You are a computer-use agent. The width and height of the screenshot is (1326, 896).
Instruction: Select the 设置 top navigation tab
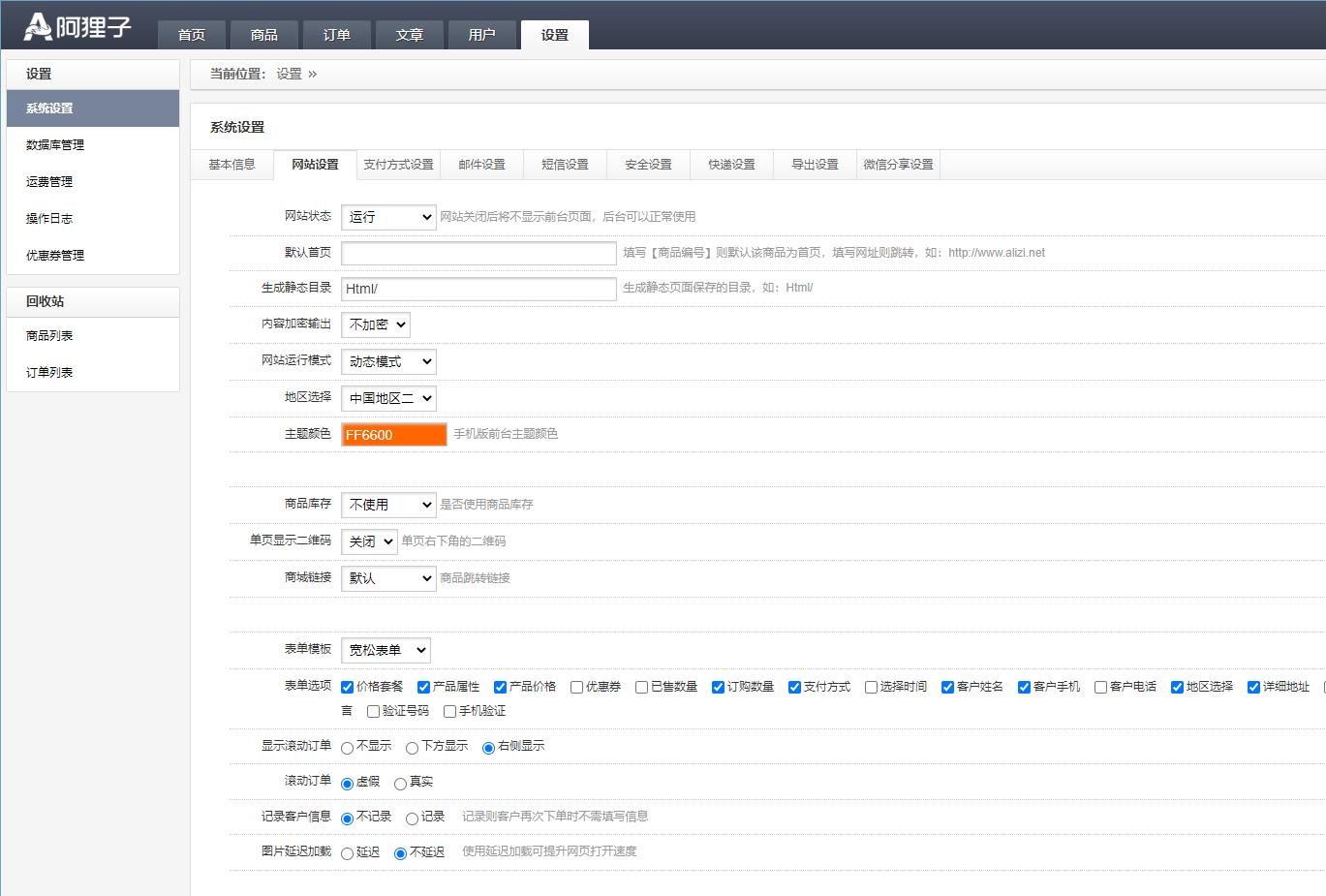(555, 35)
